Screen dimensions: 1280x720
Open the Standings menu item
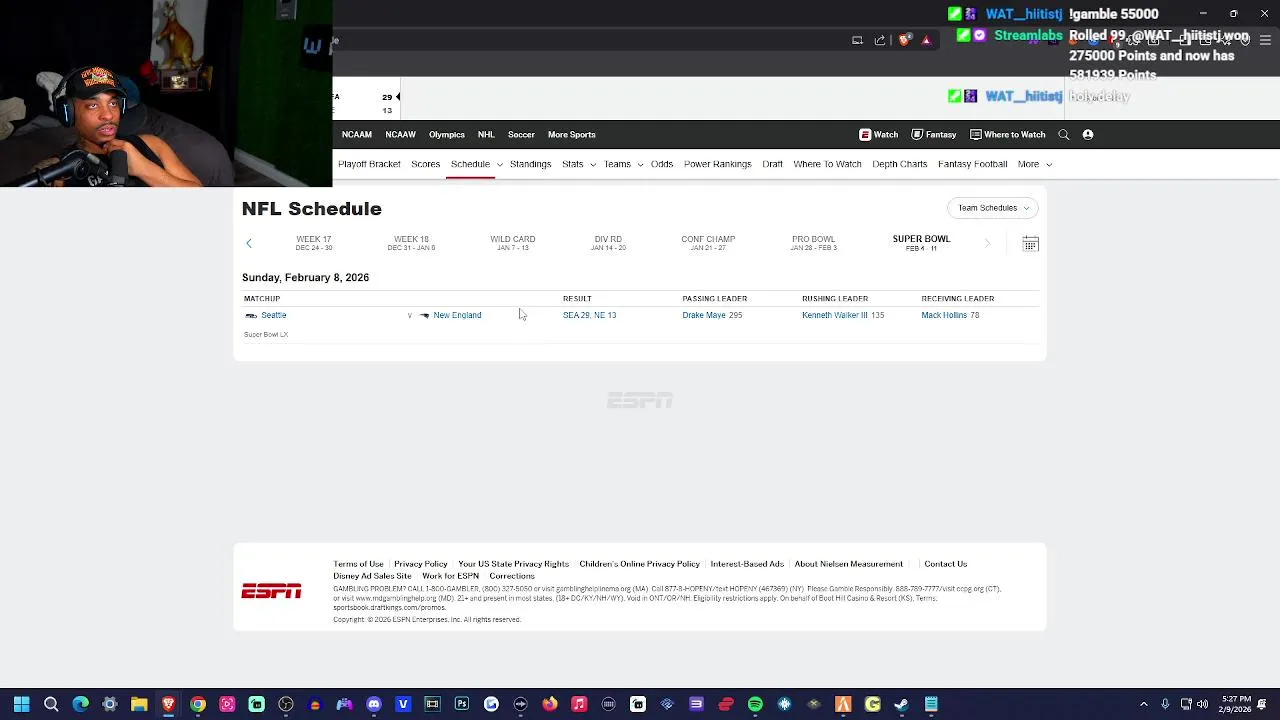pos(530,164)
